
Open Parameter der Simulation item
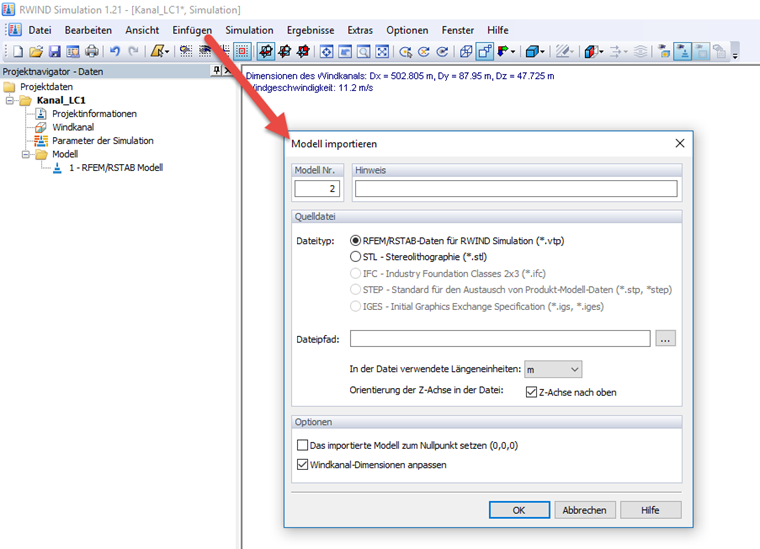[x=103, y=141]
